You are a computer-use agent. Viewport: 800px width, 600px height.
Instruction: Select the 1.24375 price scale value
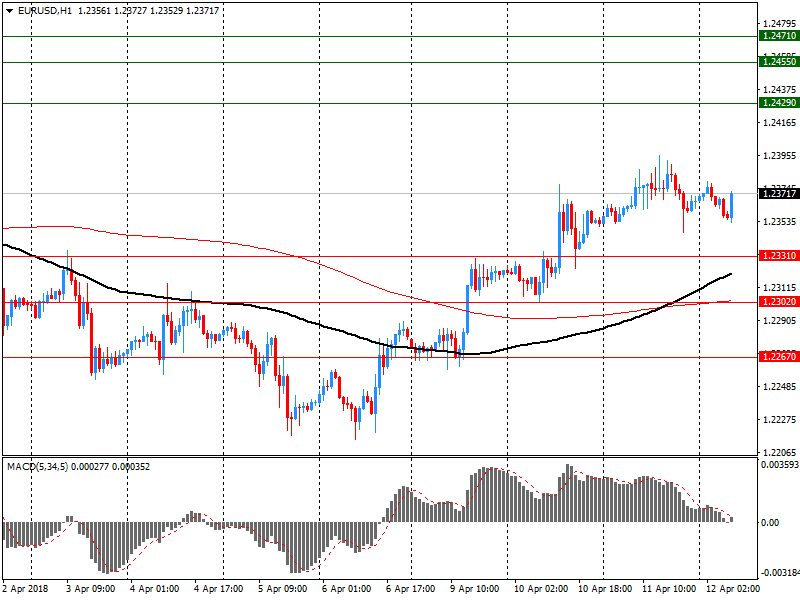pos(779,89)
